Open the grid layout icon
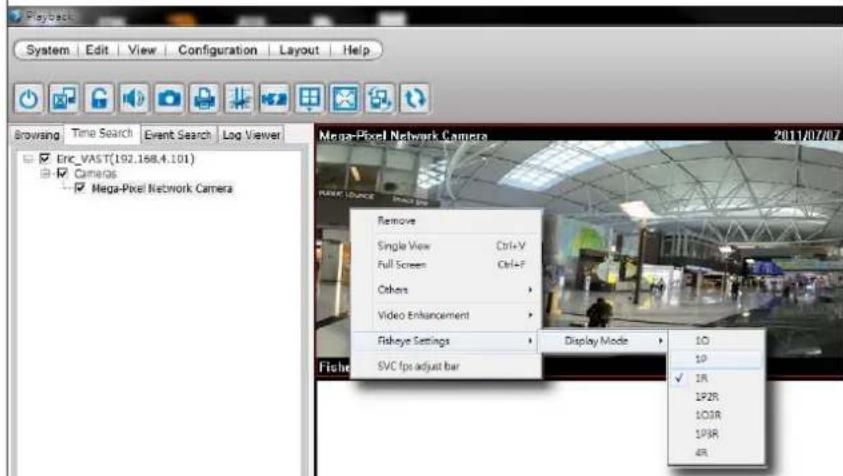 [310, 98]
